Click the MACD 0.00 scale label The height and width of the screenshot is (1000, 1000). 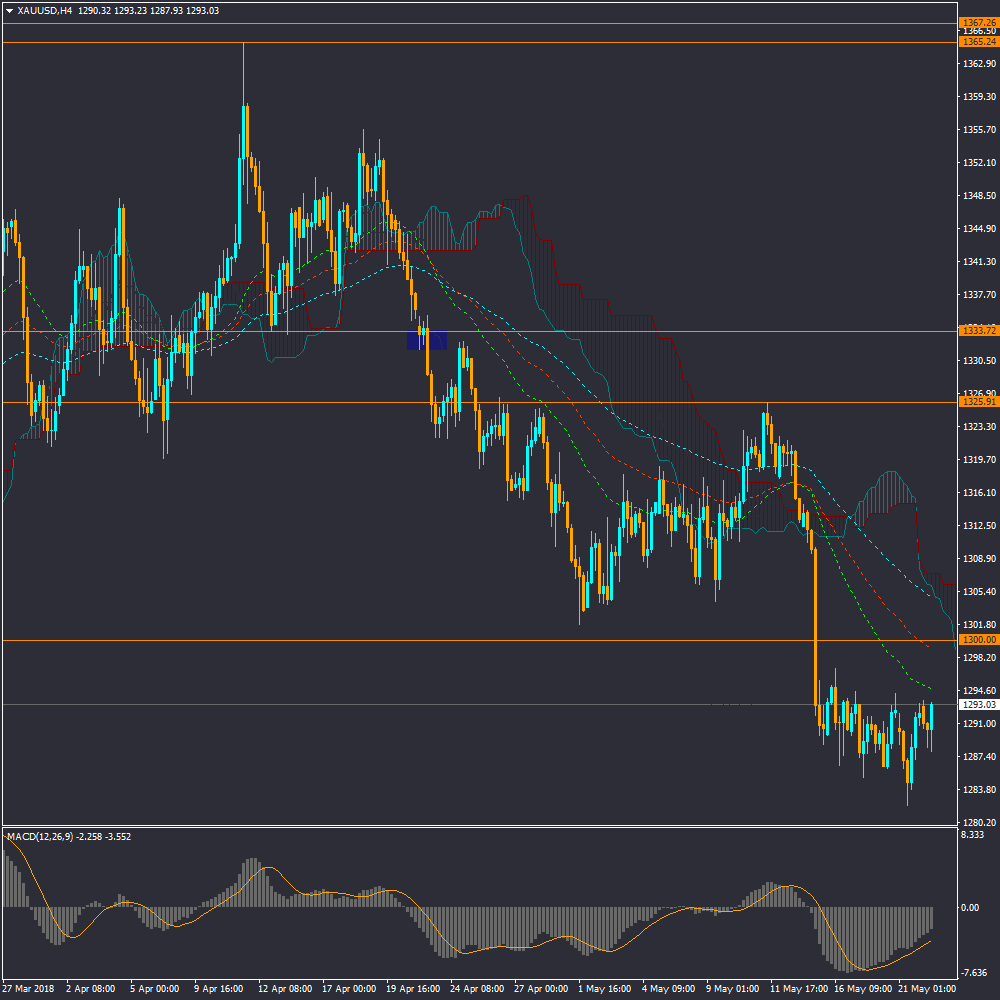click(970, 908)
